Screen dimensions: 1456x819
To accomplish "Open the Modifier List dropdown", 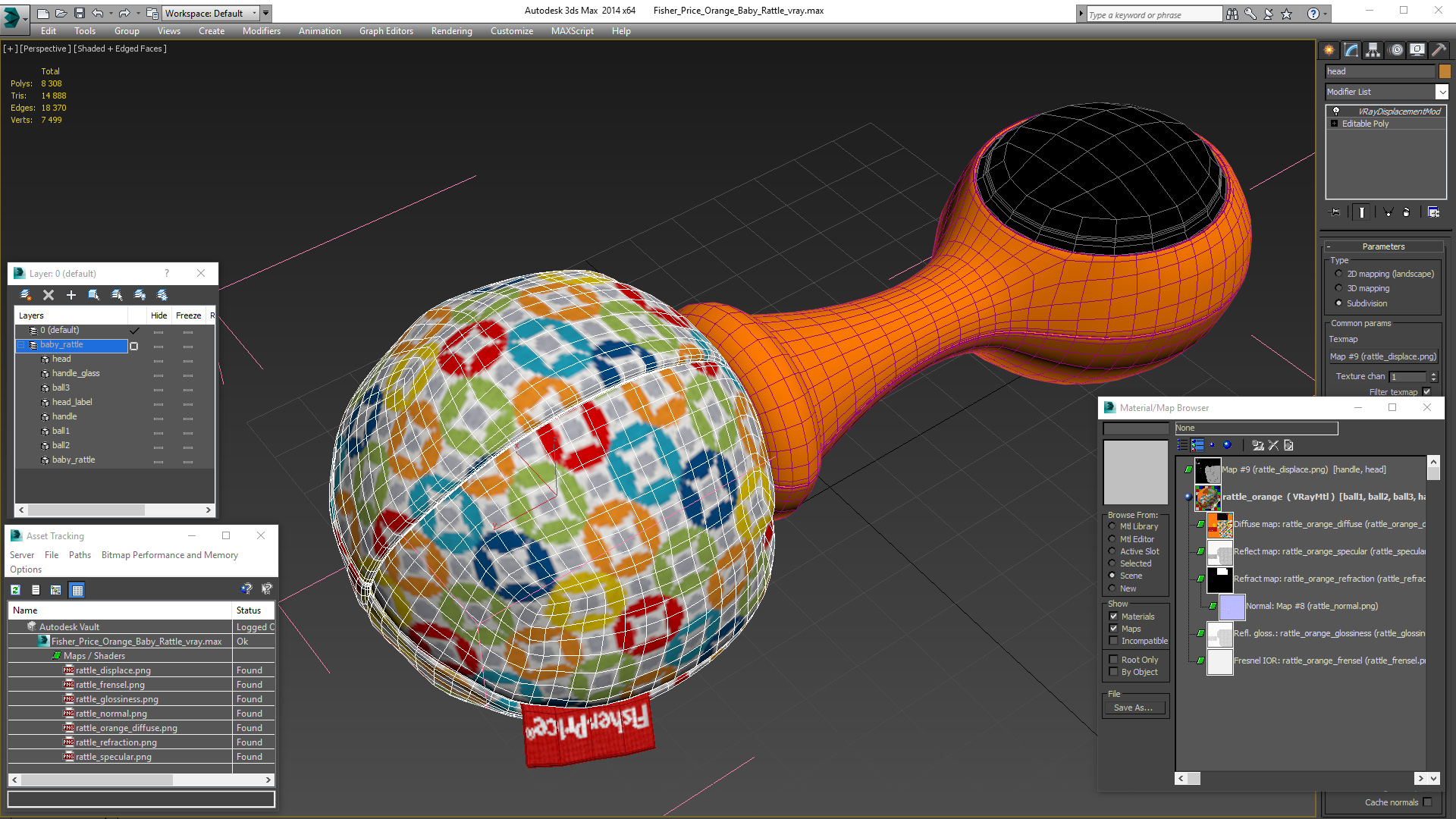I will [x=1442, y=92].
